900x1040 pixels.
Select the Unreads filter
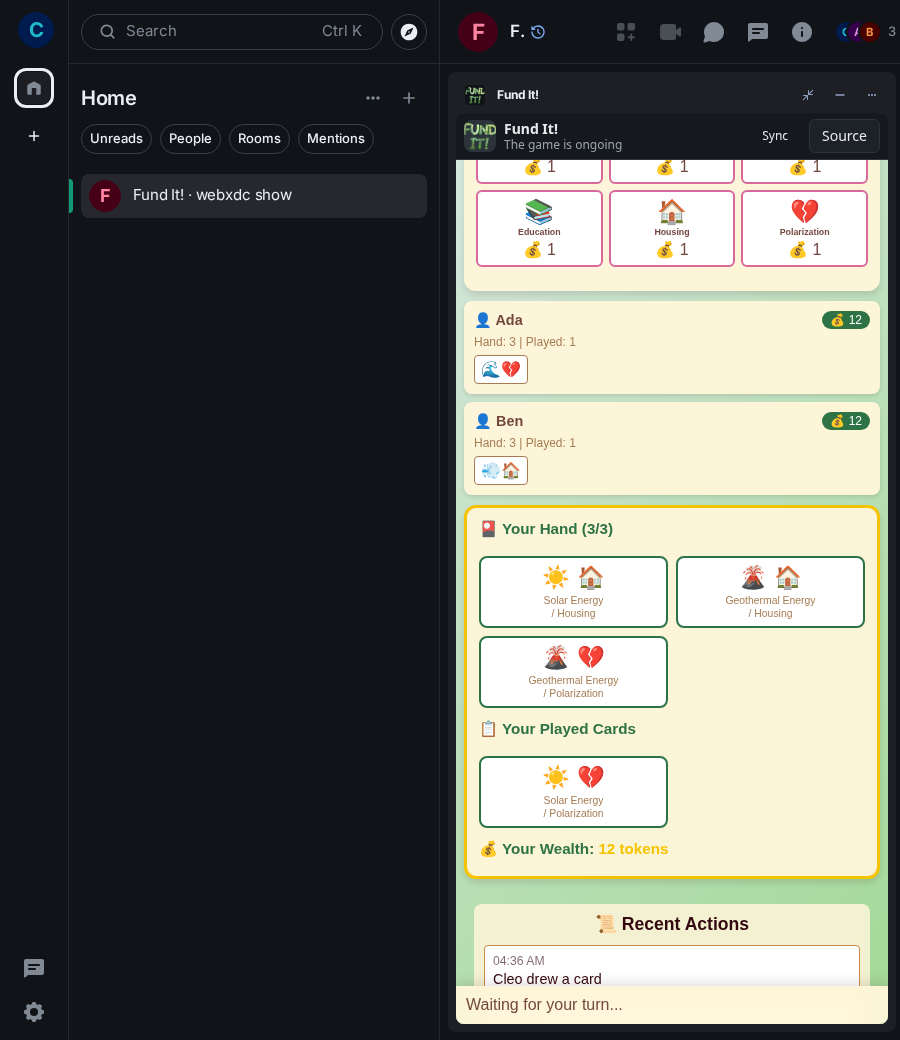click(x=116, y=139)
